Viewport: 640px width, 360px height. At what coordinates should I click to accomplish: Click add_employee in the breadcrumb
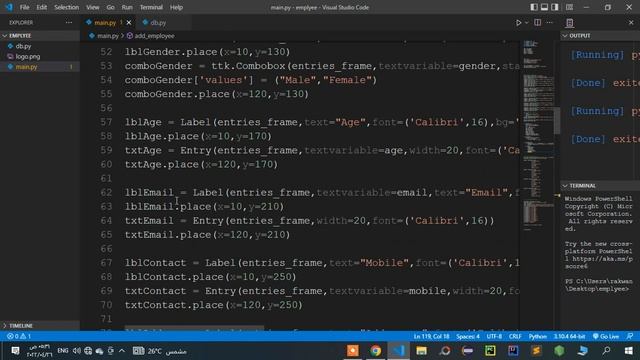tap(154, 36)
